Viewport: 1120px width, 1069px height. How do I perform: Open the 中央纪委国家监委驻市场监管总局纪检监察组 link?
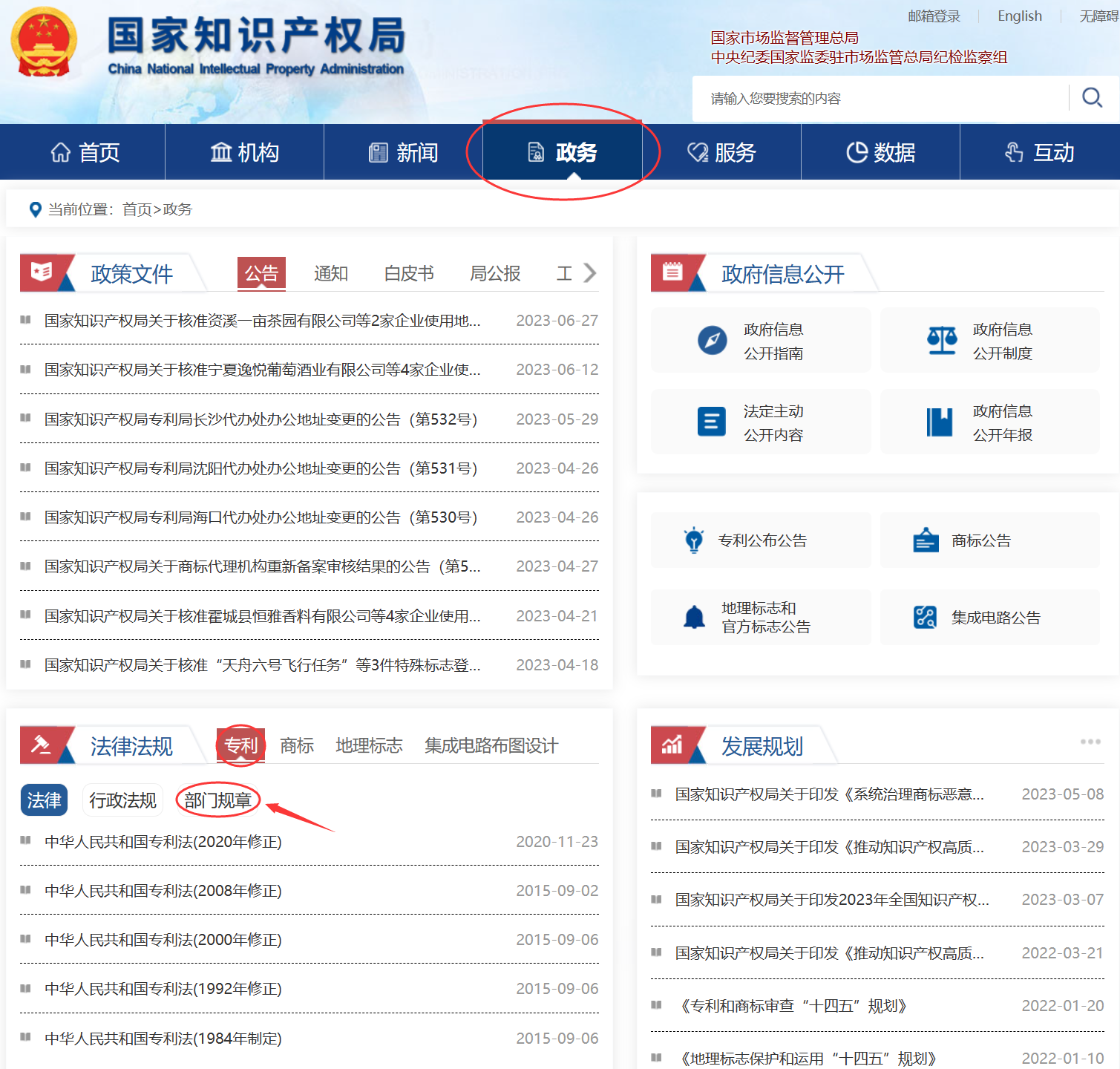coord(859,57)
